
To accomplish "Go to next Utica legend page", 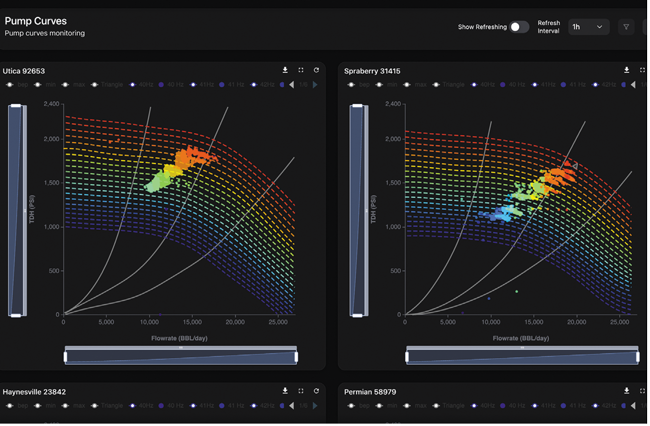I will [x=315, y=85].
